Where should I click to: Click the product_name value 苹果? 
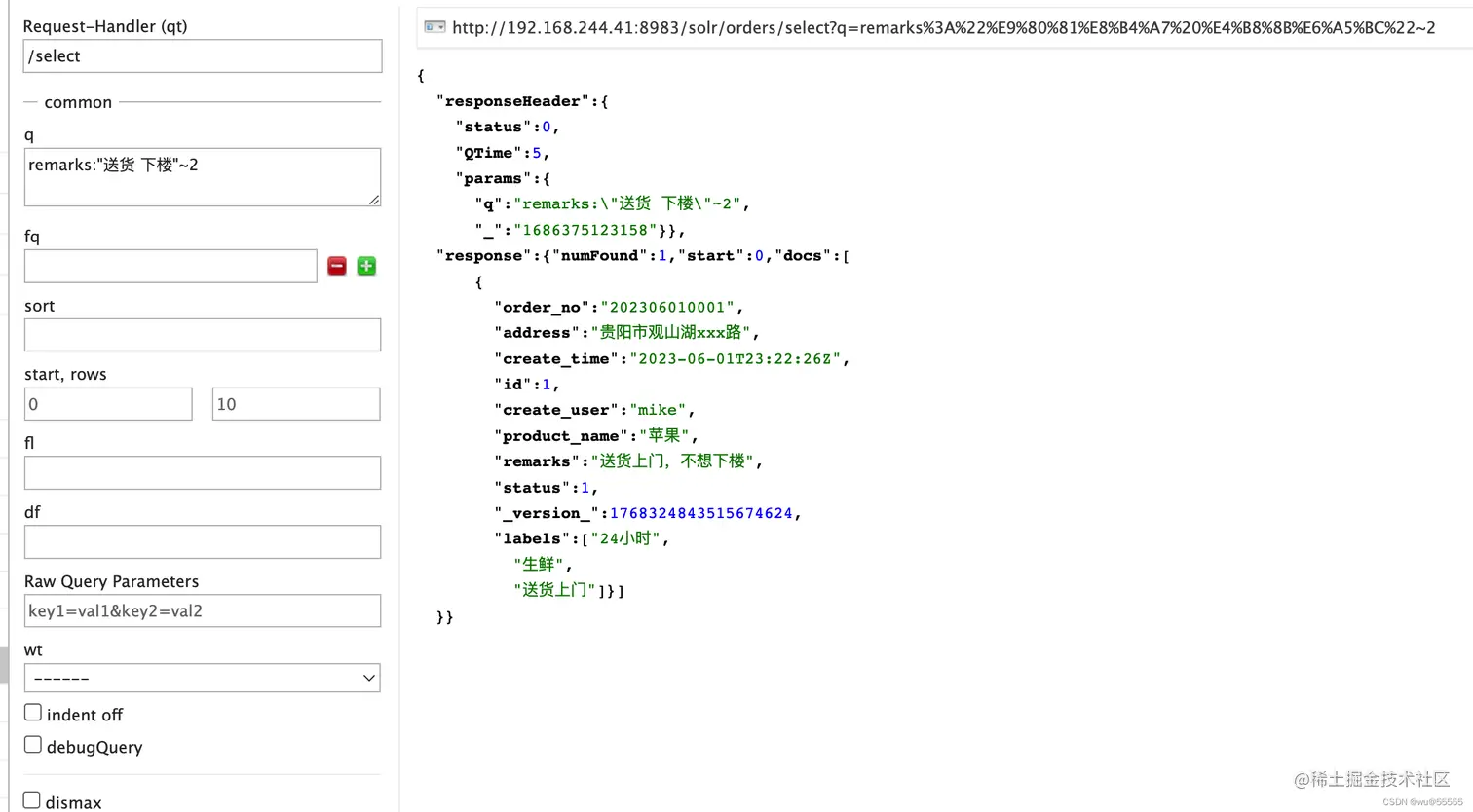point(663,436)
